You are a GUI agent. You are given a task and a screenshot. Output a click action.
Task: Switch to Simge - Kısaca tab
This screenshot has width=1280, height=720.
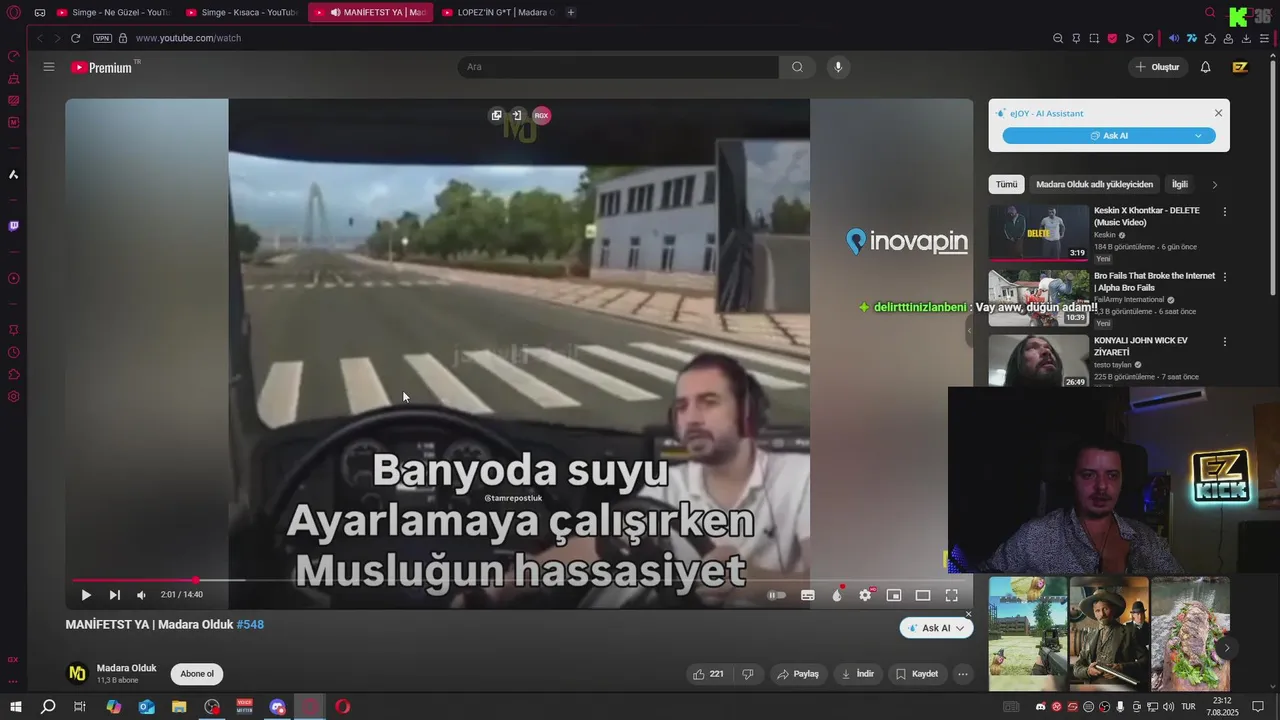tap(242, 12)
